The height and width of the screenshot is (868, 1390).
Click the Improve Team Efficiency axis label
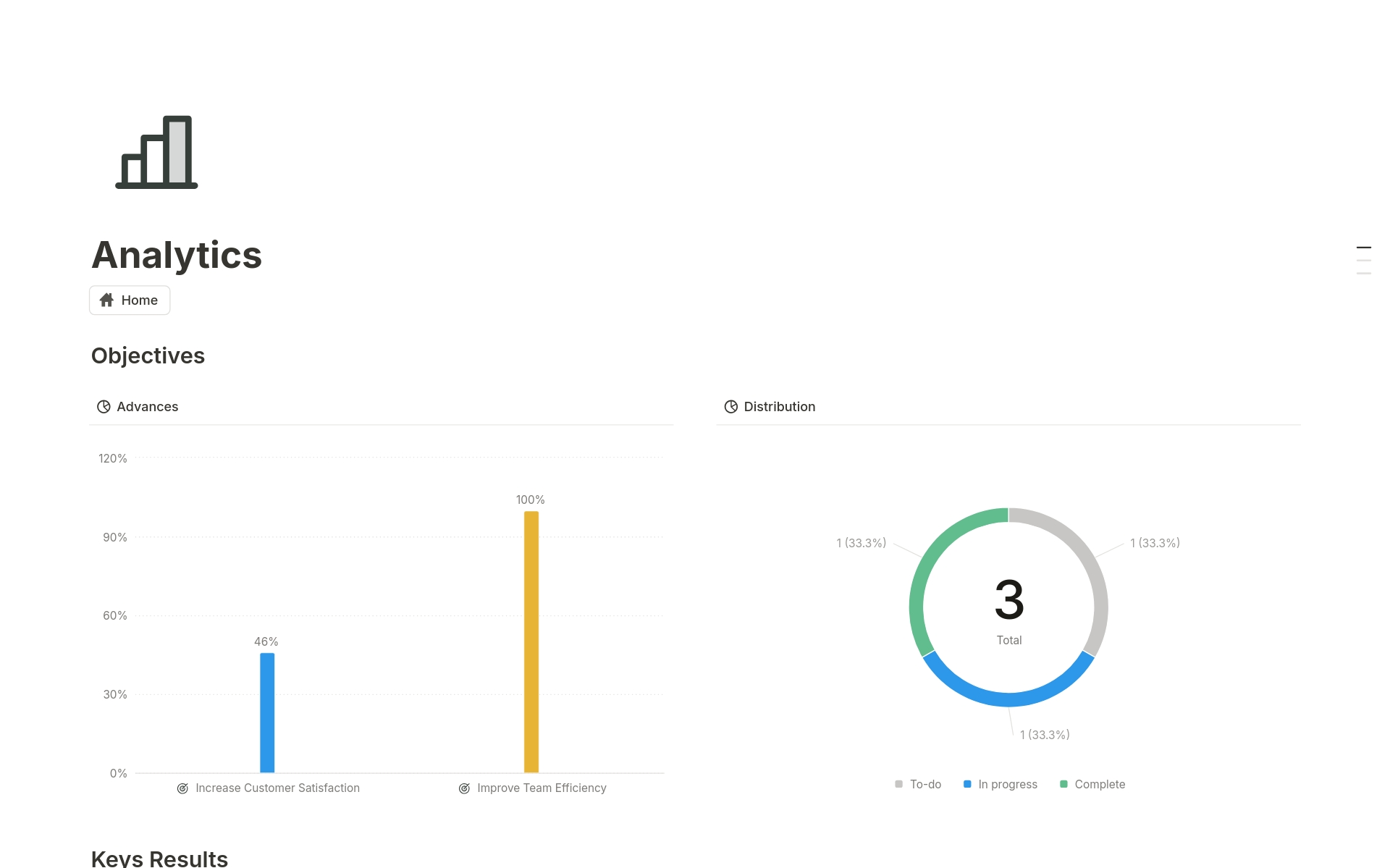542,788
